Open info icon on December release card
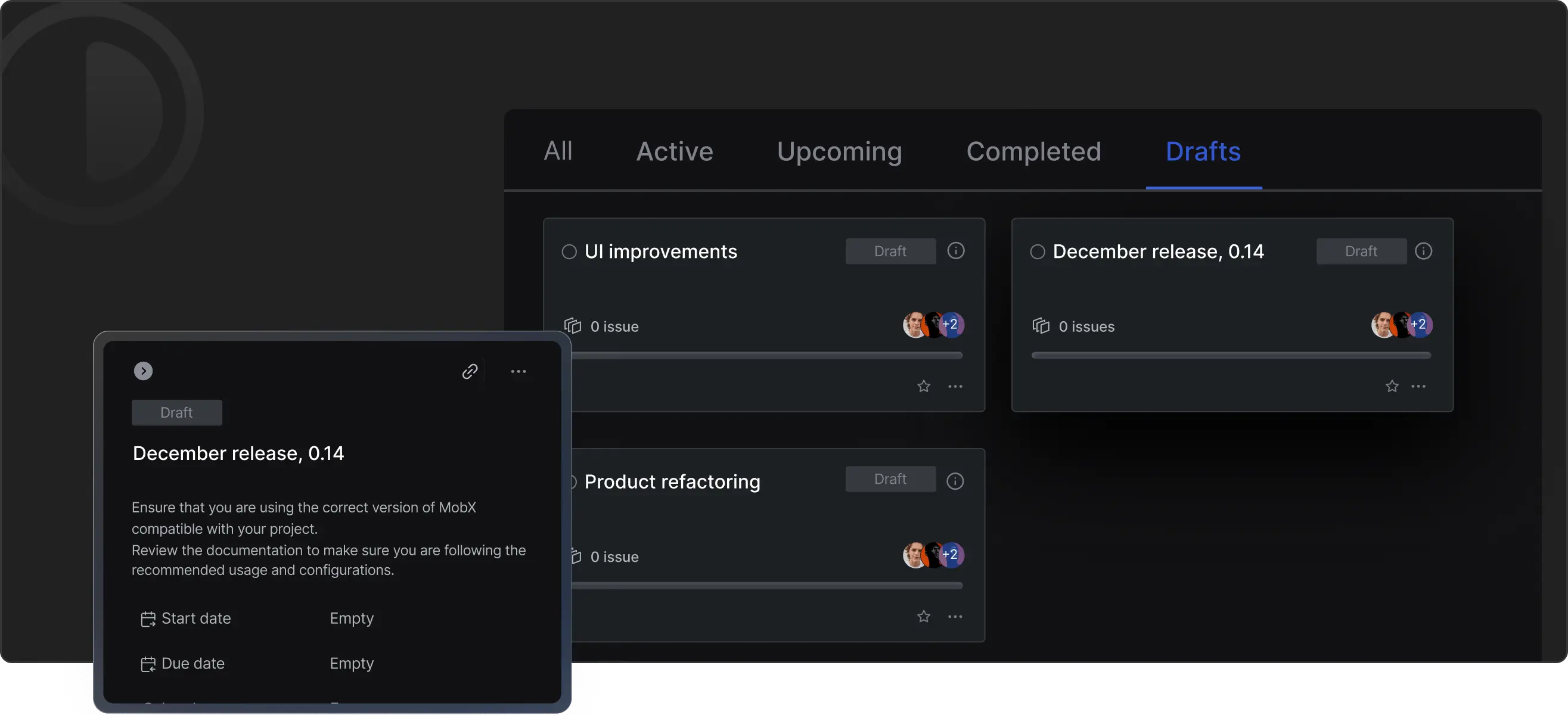 1423,251
